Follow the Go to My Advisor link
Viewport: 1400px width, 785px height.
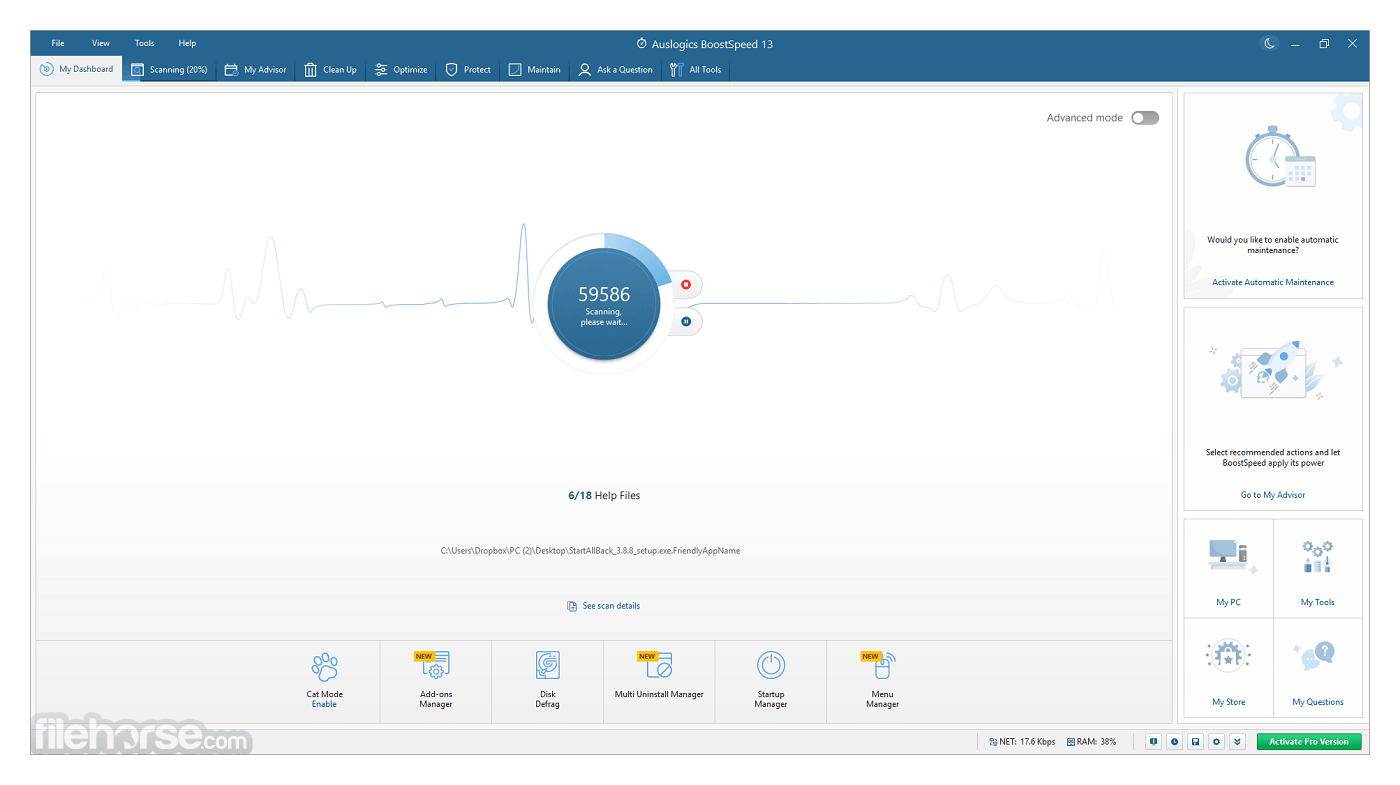[1273, 495]
